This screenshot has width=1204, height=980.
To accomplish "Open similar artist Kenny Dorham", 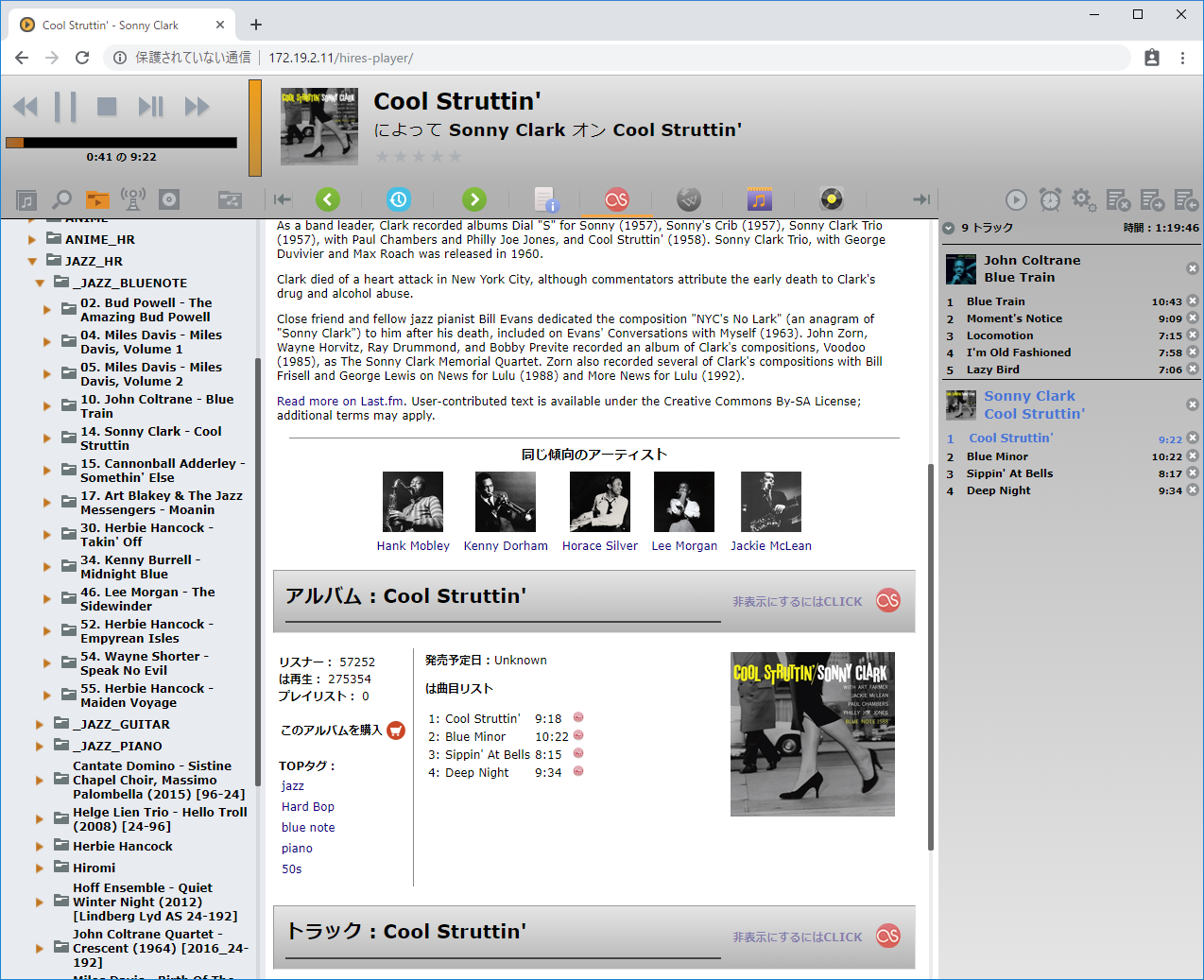I will (x=506, y=546).
